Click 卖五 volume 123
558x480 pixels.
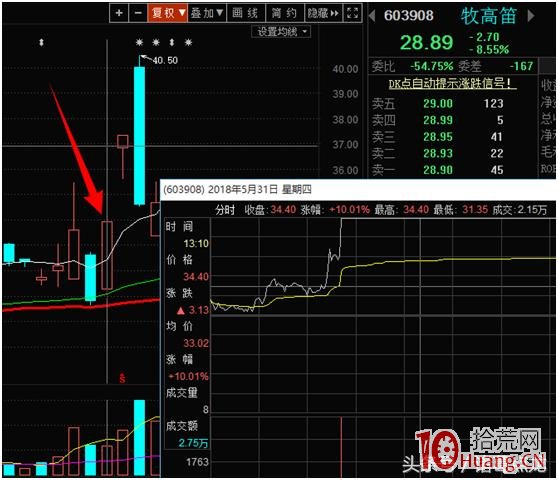tap(493, 104)
